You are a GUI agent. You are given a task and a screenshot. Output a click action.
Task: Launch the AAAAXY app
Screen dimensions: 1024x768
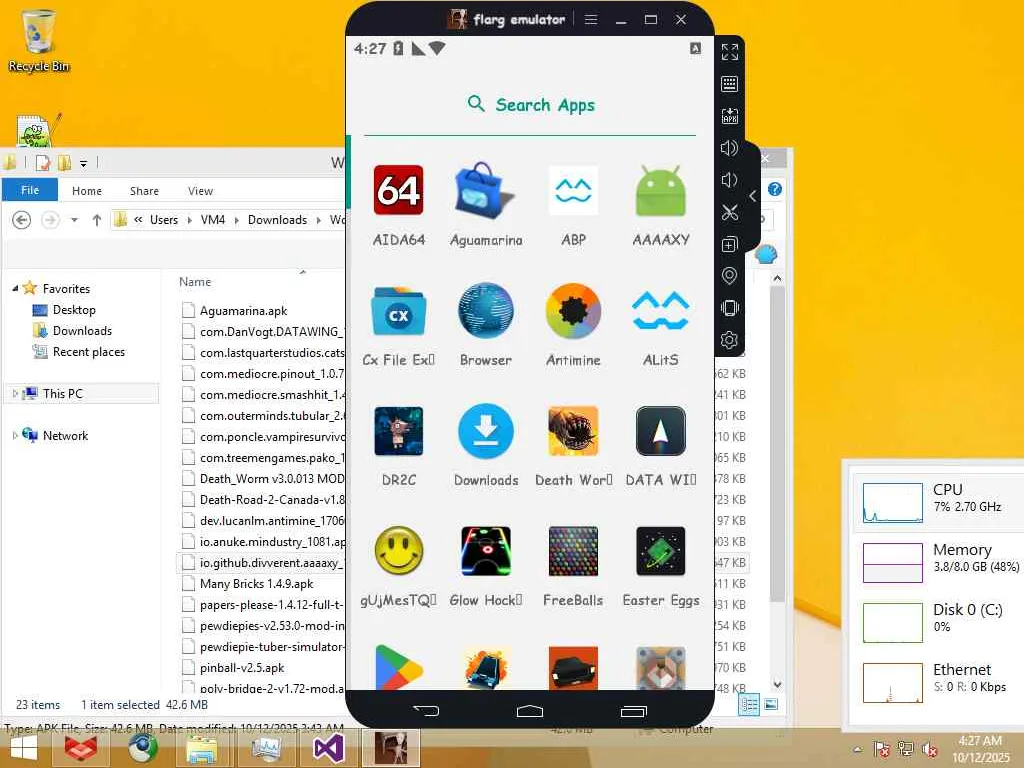(x=660, y=190)
